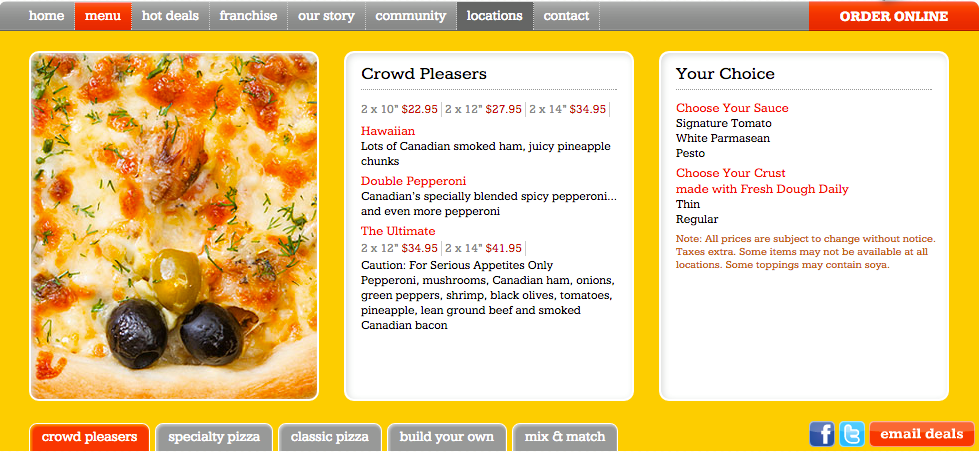Select the build your own tab
Screen dimensions: 979x452
pyautogui.click(x=446, y=437)
